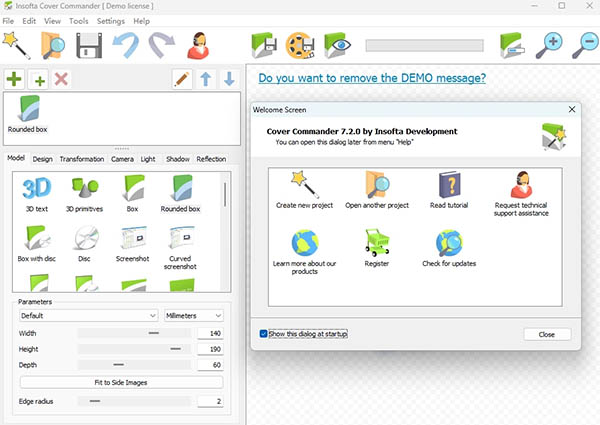
Task: Zoom in with the magnifier plus icon
Action: click(549, 46)
